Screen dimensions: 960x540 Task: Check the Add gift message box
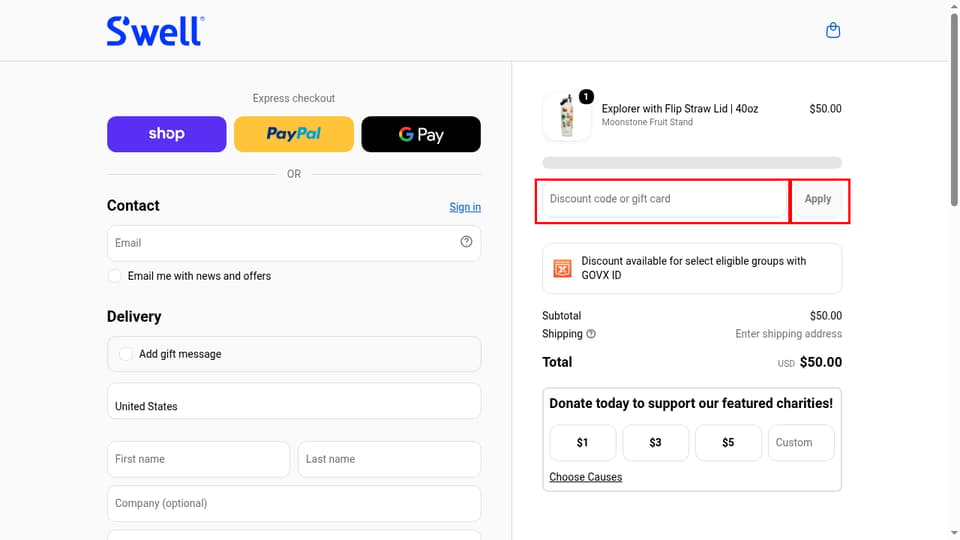click(126, 354)
